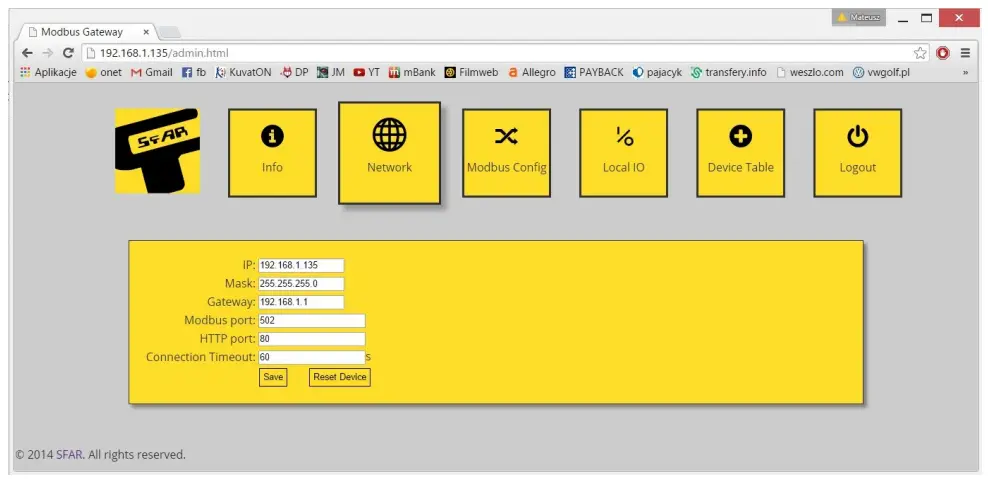Click the 'Modbus port:' label
This screenshot has width=988, height=479.
[220, 320]
